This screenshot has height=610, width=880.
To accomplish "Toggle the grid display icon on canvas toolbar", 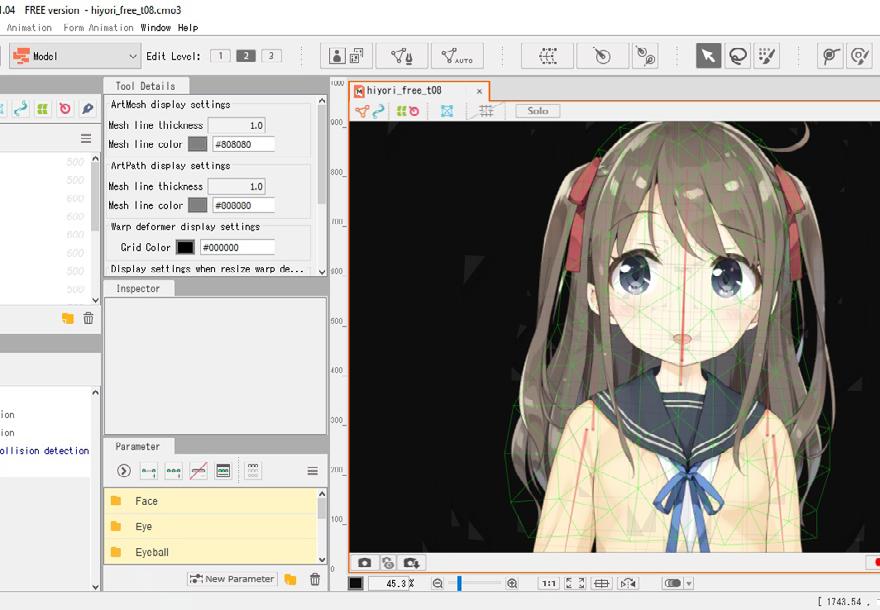I will (x=486, y=111).
